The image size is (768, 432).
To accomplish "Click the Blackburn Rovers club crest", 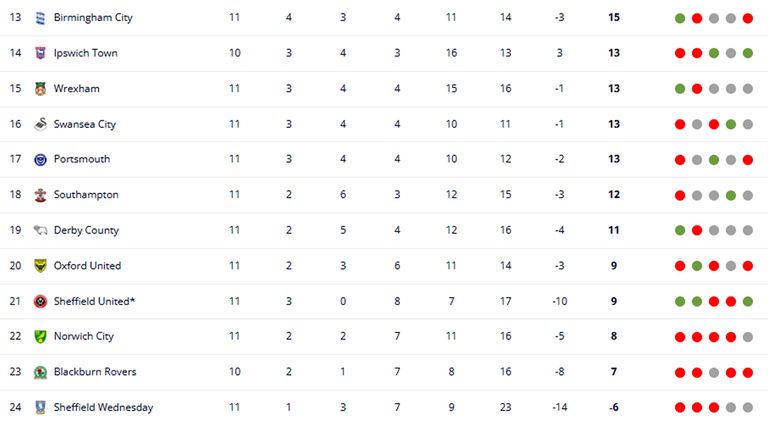I will coord(40,372).
